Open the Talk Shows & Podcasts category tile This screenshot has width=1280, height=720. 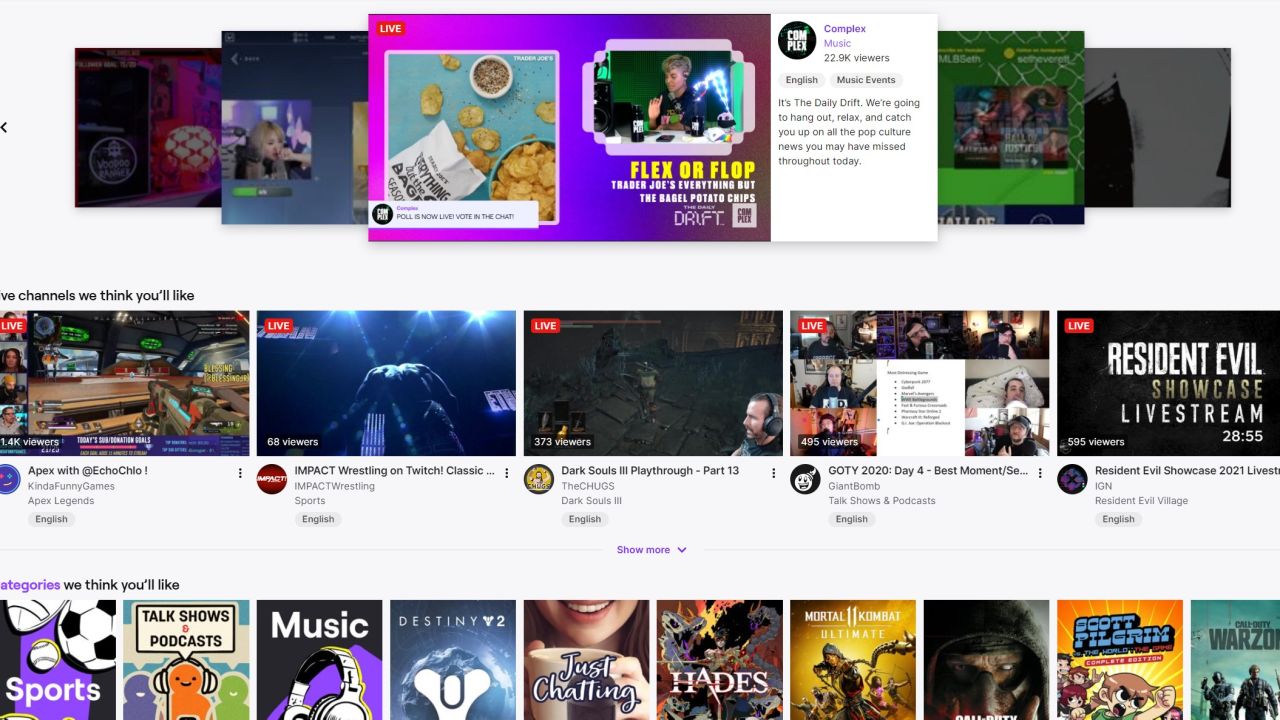[186, 660]
